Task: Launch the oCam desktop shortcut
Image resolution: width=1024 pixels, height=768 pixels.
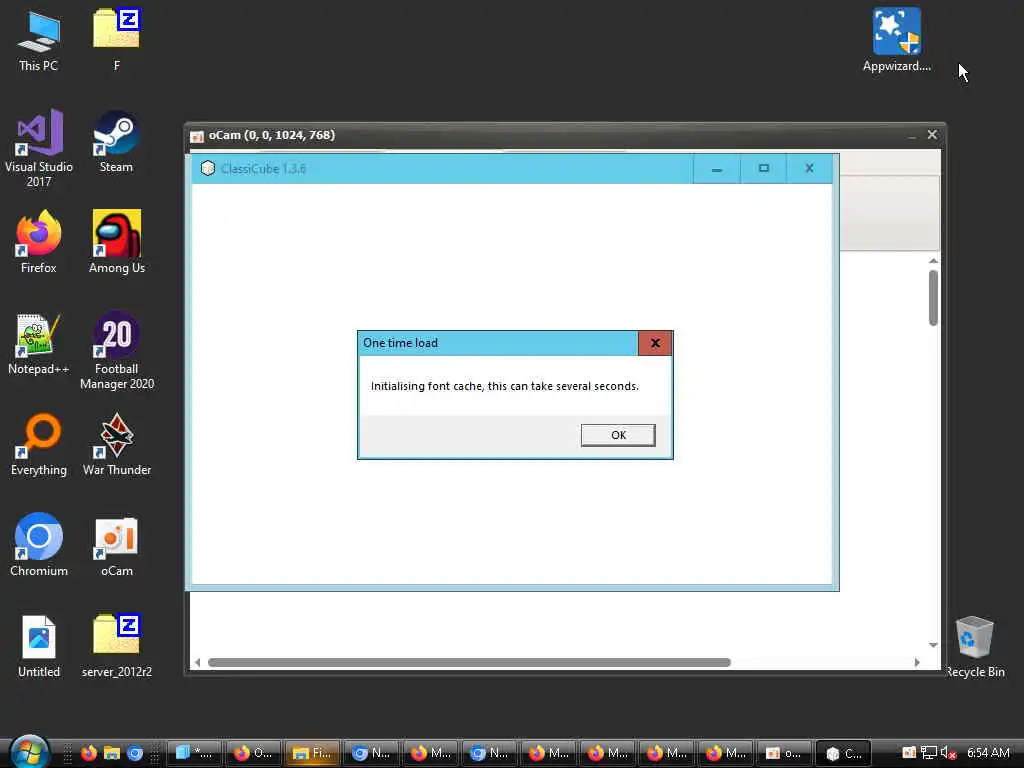Action: point(117,547)
